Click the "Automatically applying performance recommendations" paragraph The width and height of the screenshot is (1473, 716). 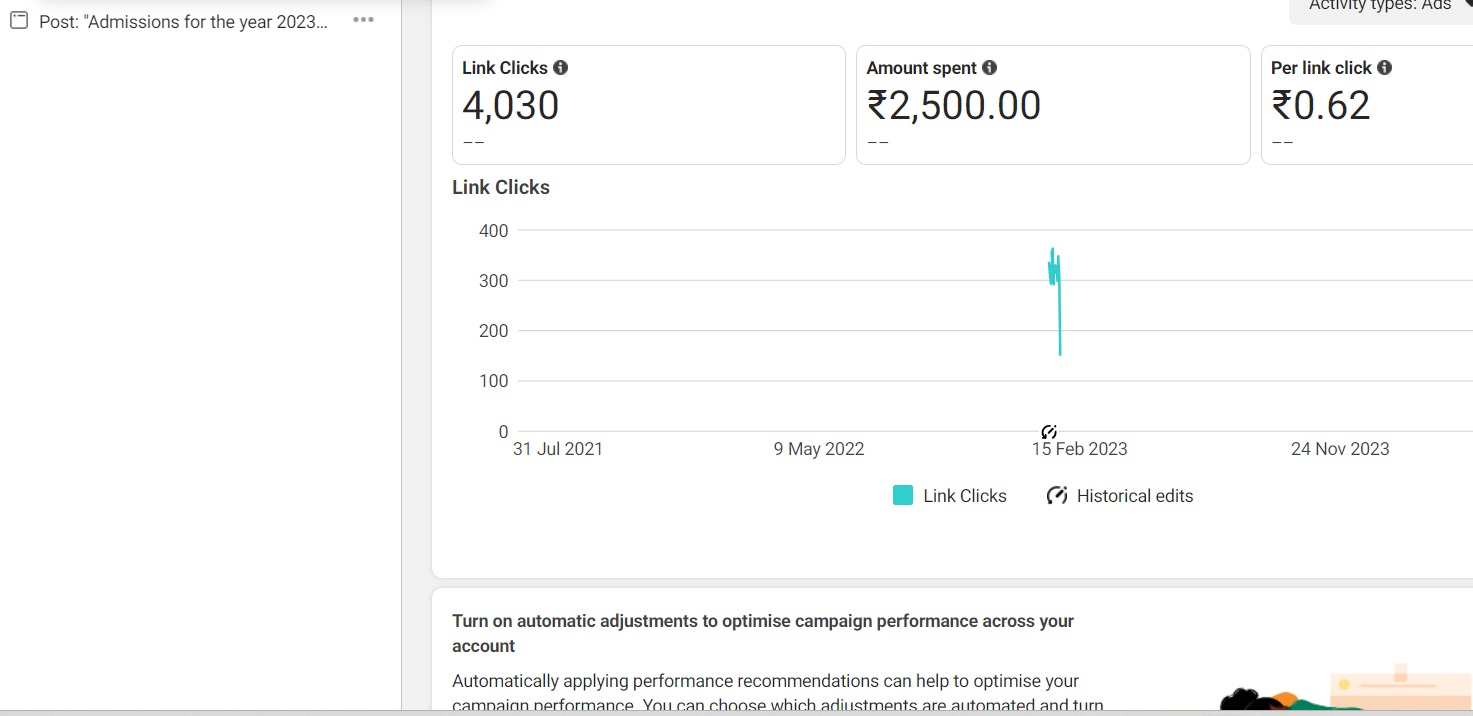pos(778,693)
